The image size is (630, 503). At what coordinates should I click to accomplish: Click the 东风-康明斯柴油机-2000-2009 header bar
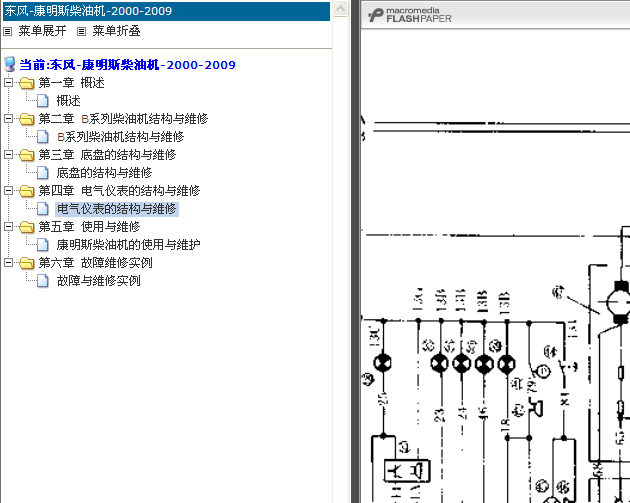pos(166,11)
